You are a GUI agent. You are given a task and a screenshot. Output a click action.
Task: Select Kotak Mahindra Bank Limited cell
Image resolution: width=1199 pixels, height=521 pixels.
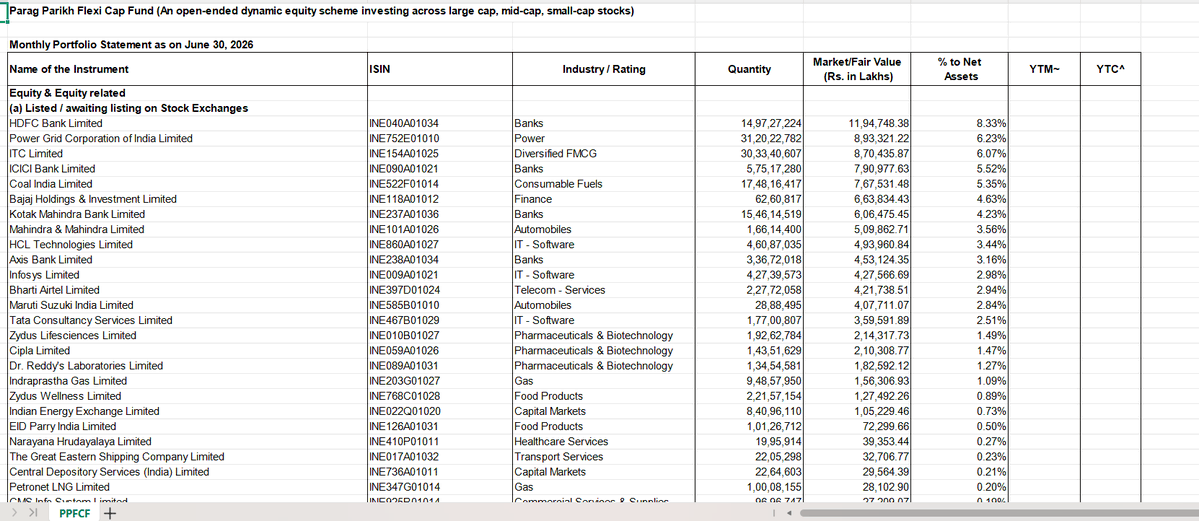point(187,214)
